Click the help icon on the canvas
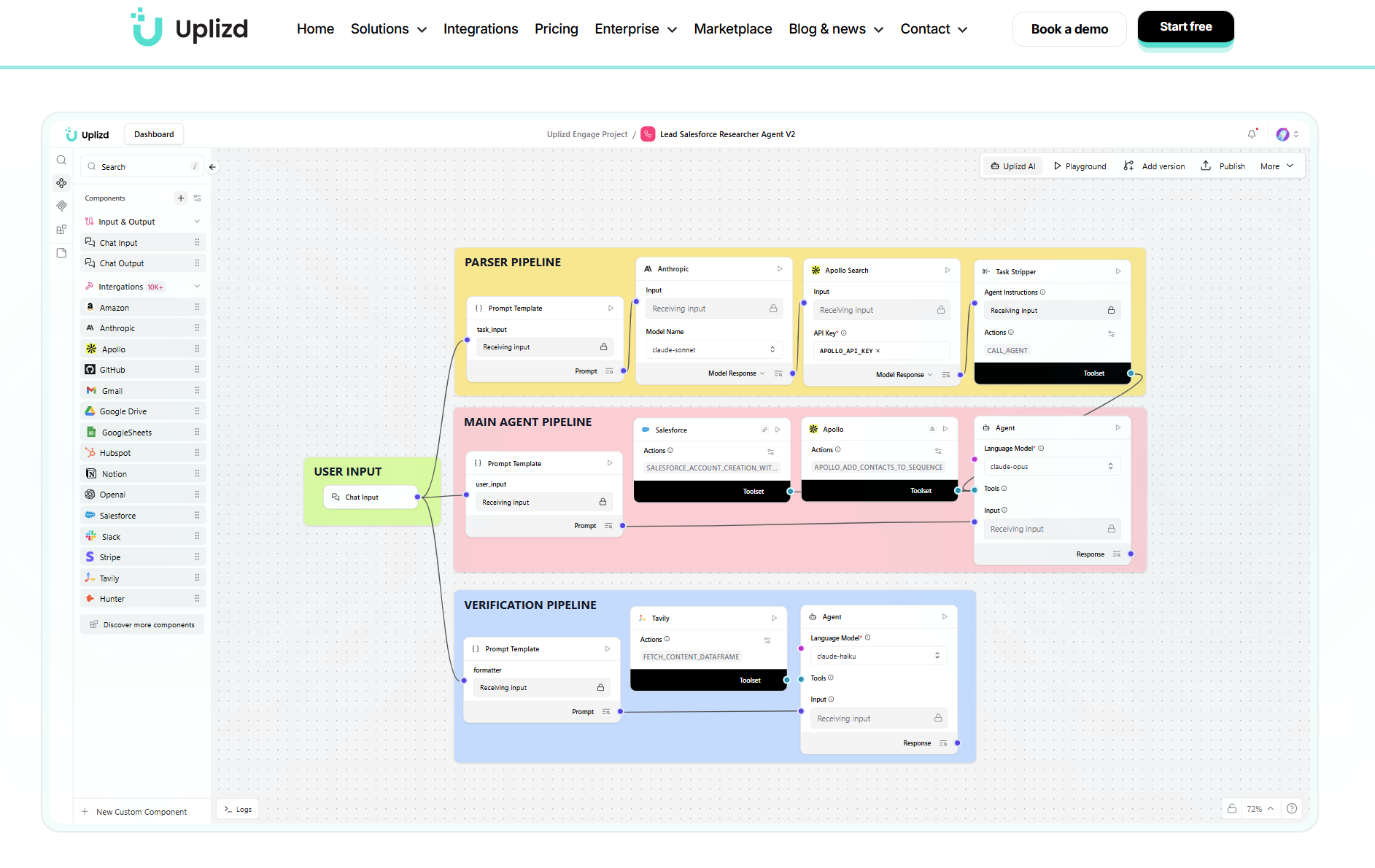1375x868 pixels. tap(1292, 808)
